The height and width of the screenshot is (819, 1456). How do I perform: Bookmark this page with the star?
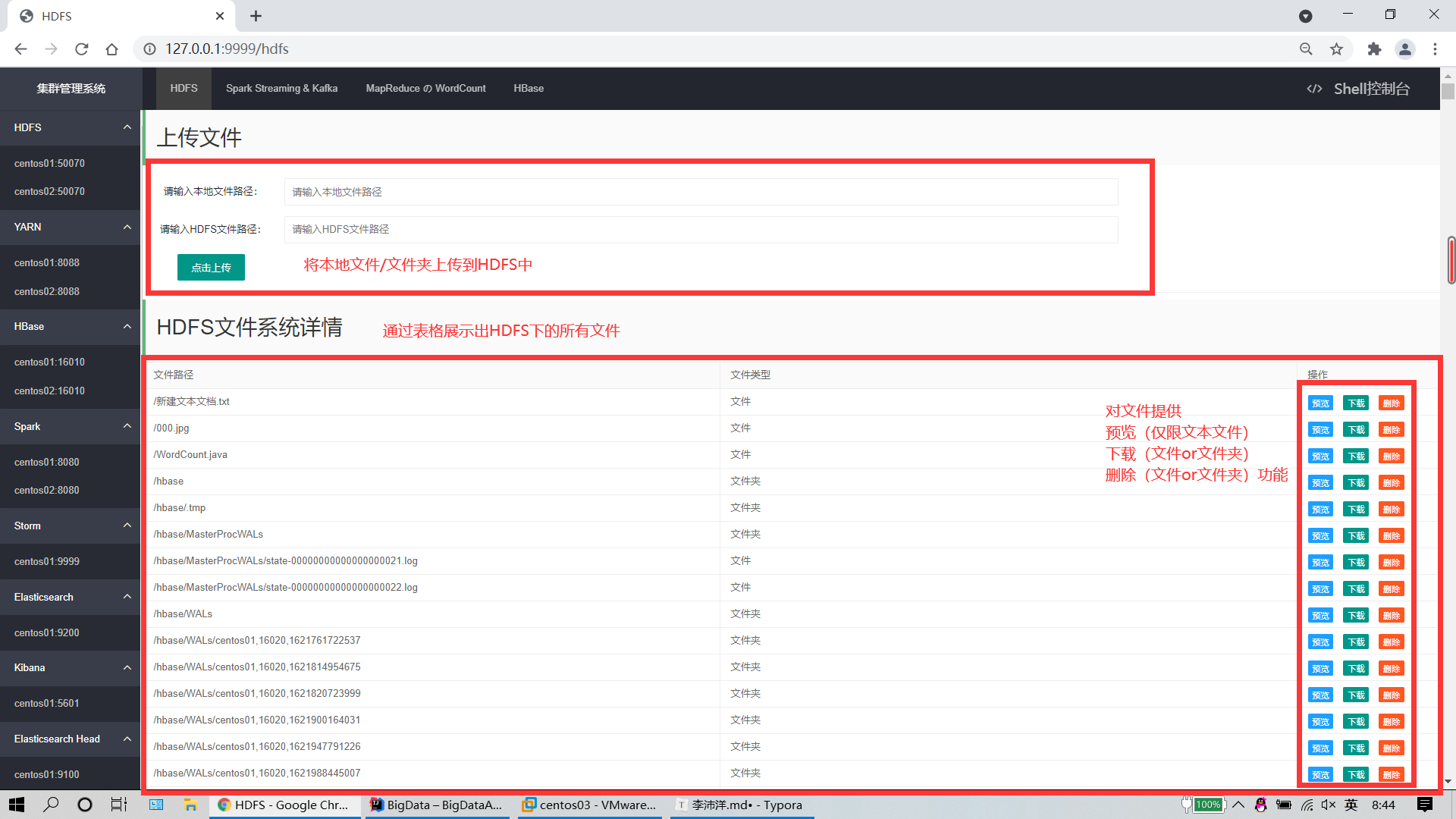coord(1336,49)
